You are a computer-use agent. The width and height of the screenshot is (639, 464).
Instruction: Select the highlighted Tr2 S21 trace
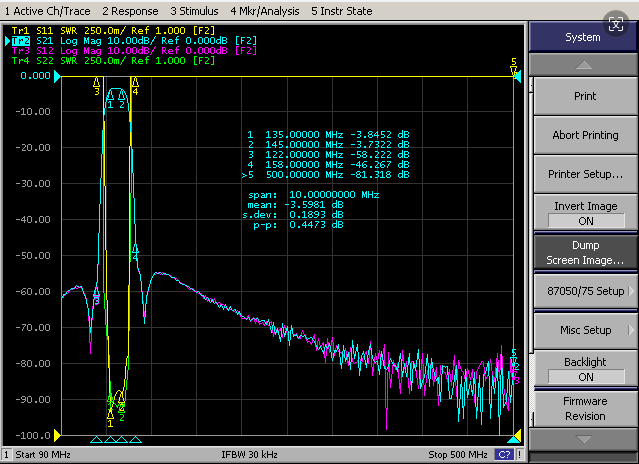20,41
